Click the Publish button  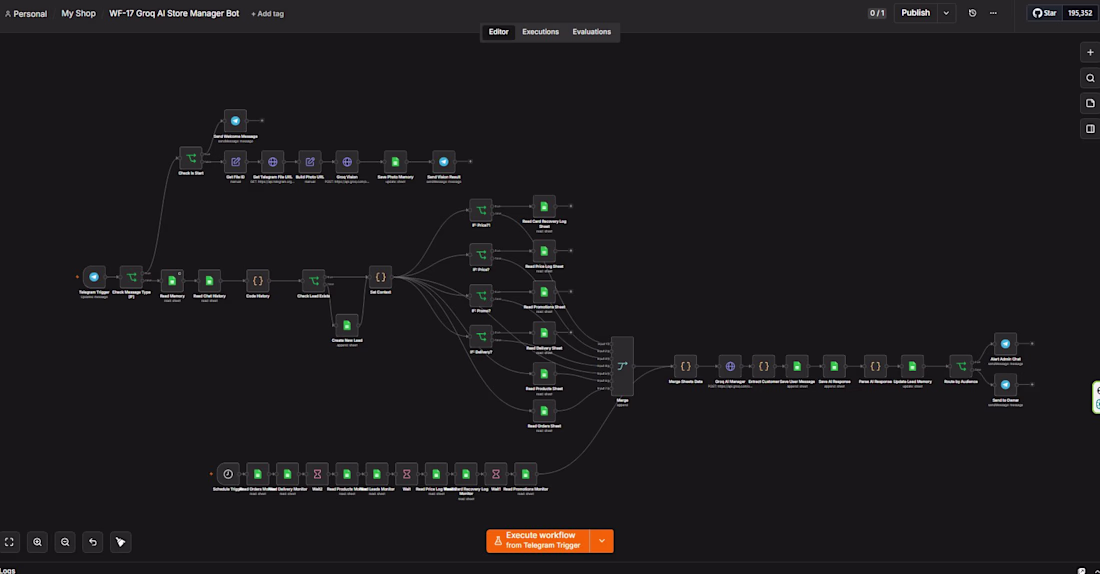pyautogui.click(x=915, y=13)
